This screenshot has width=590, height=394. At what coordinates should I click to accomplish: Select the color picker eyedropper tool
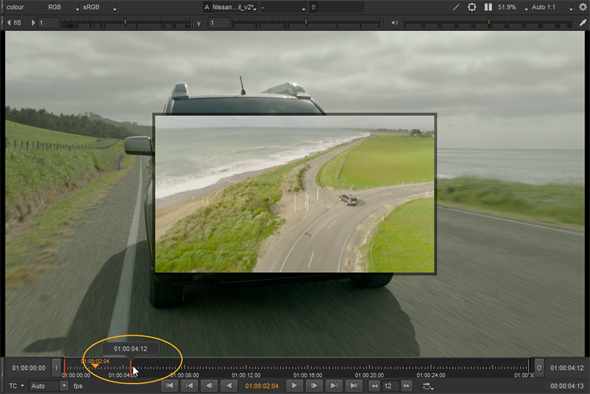point(582,23)
